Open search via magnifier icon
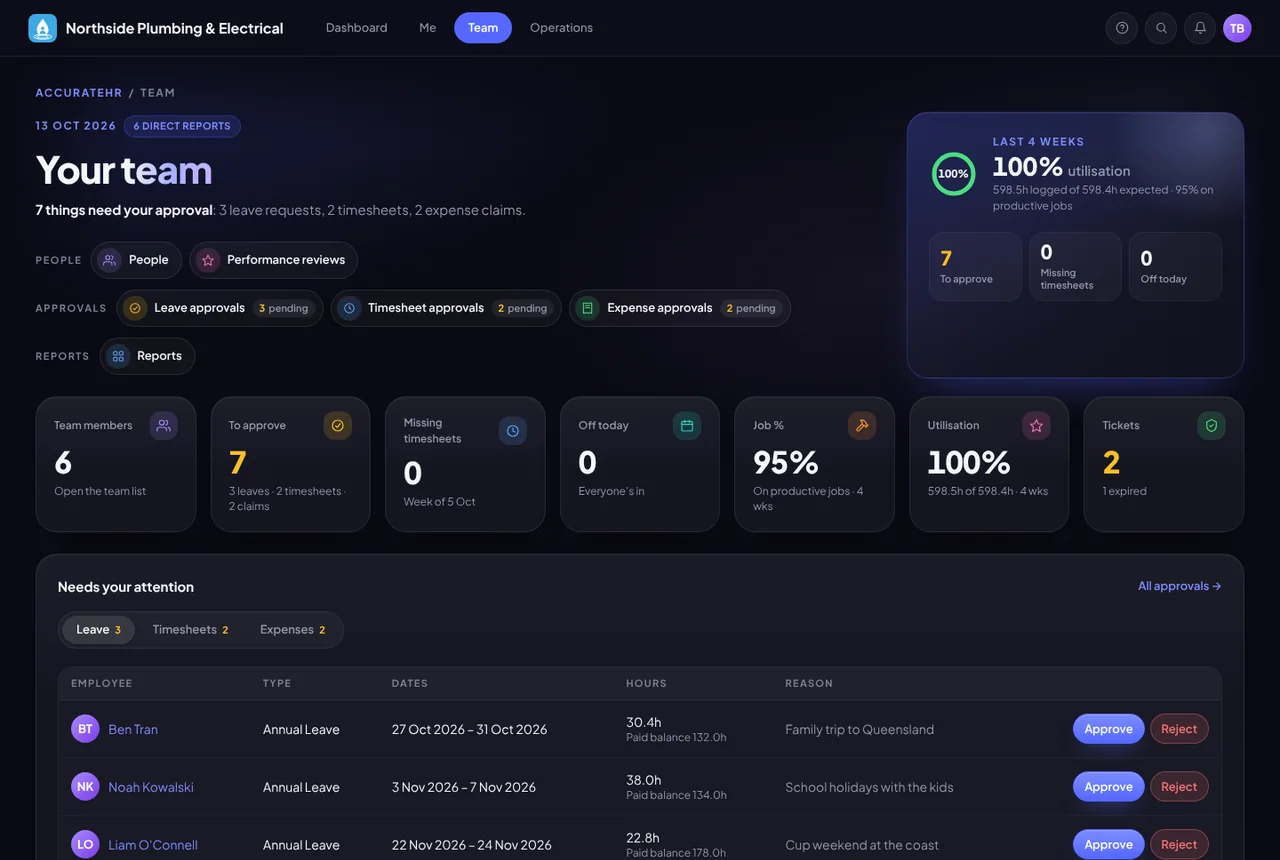The image size is (1280, 860). pos(1161,28)
